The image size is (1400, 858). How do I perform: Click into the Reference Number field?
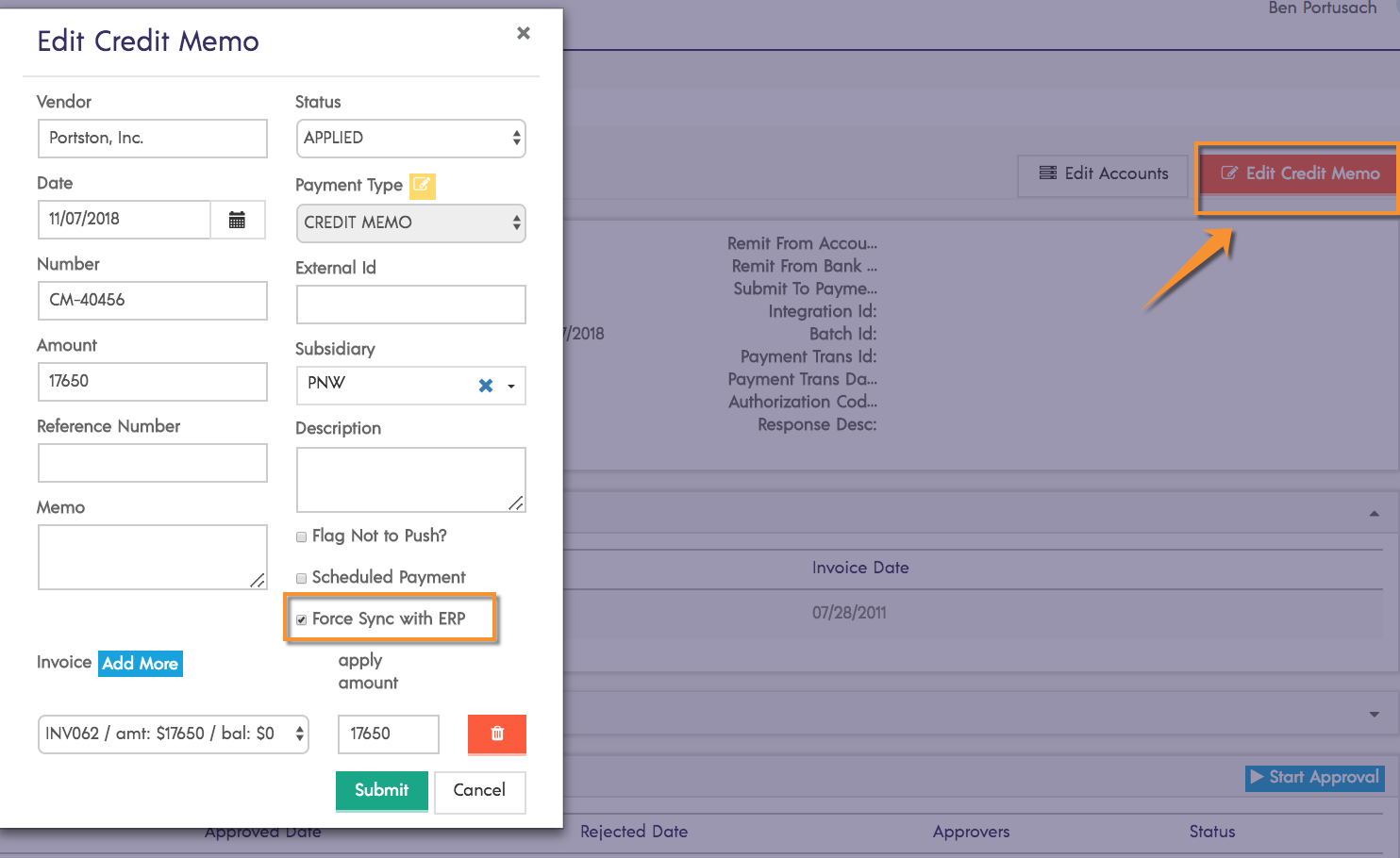[153, 463]
